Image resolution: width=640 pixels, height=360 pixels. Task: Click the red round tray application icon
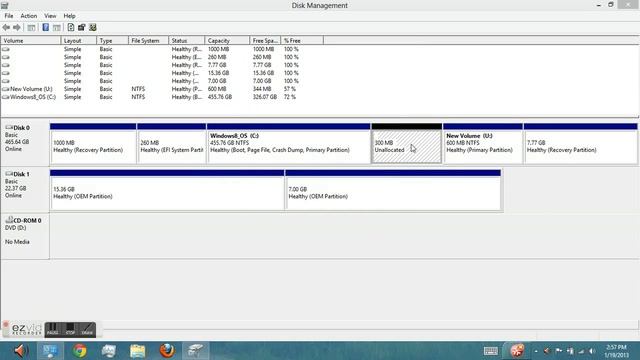pos(517,351)
